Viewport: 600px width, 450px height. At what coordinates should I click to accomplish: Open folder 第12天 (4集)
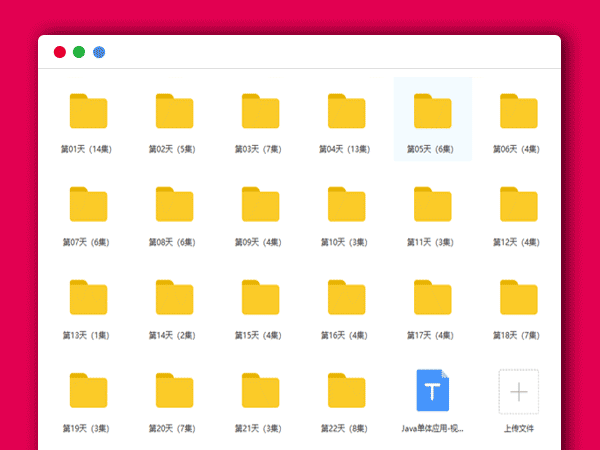(518, 204)
